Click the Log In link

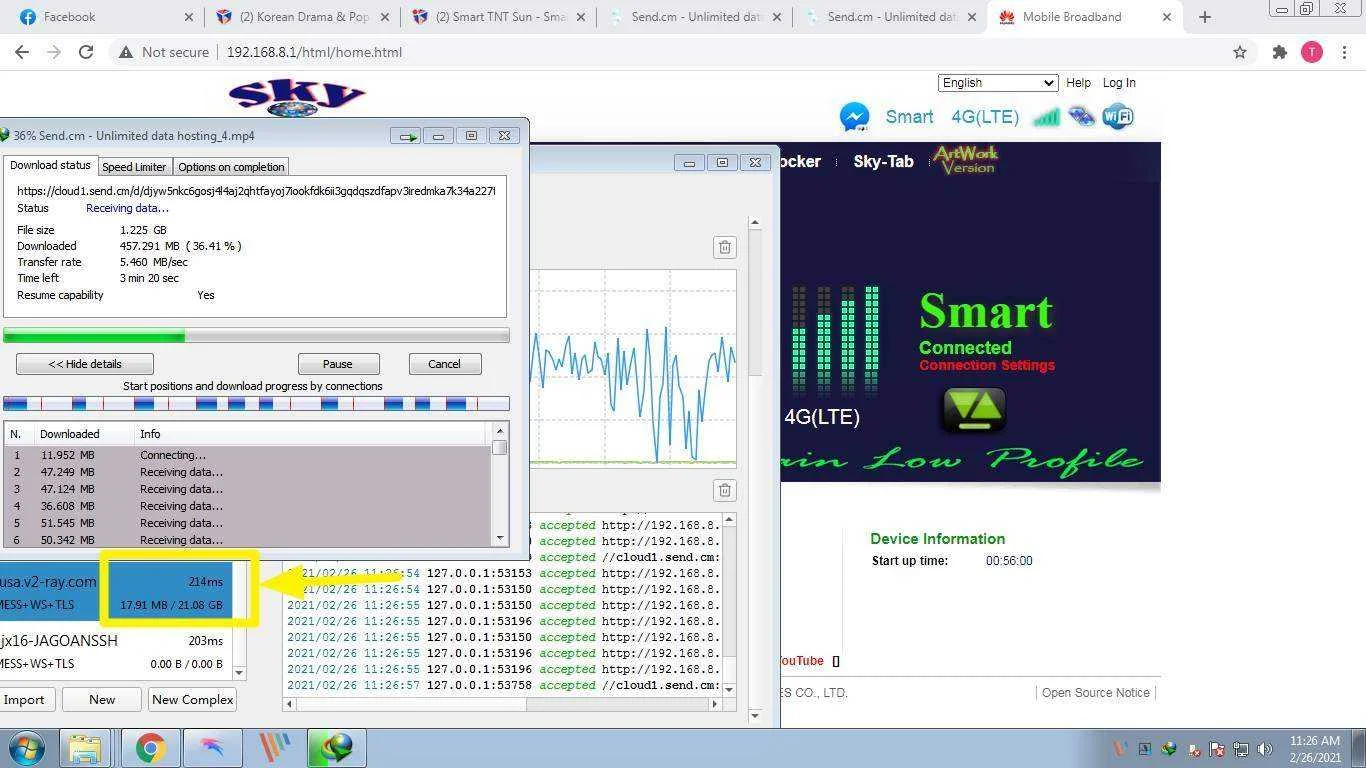point(1119,83)
